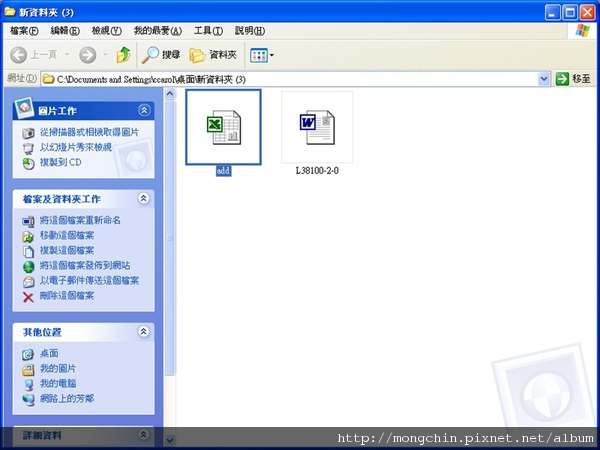The image size is (600, 450).
Task: Open the 搜尋 search tool
Action: tap(161, 55)
